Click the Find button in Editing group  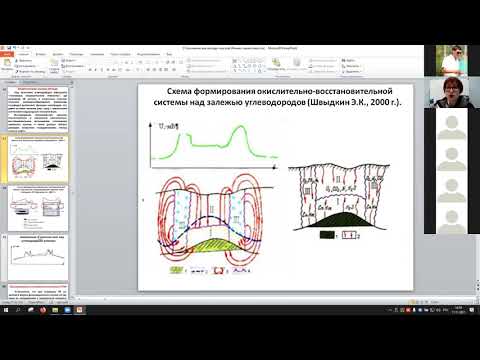pos(349,60)
